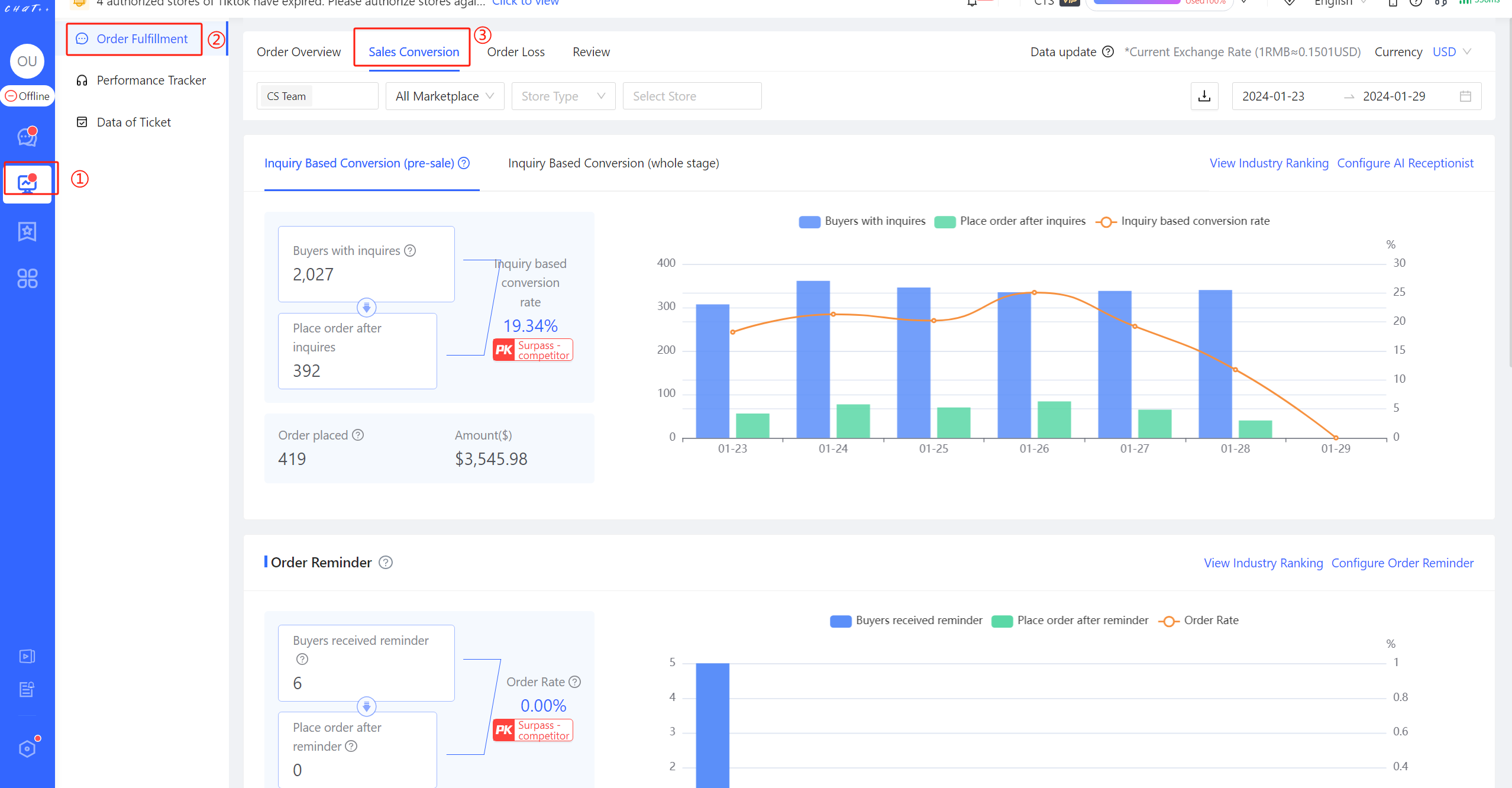Click help icon beside Order placed

(358, 435)
